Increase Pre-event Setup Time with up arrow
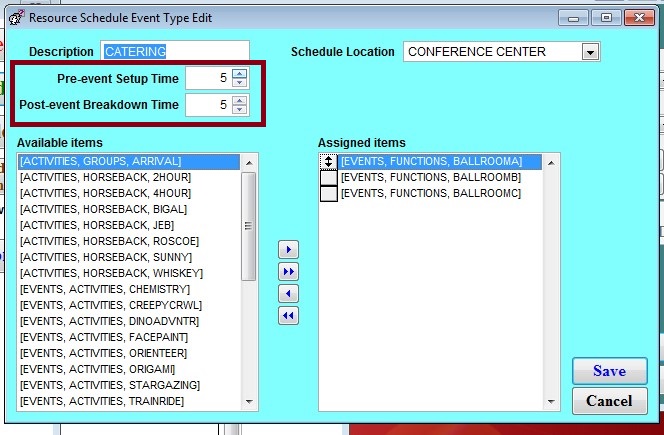 [x=239, y=73]
